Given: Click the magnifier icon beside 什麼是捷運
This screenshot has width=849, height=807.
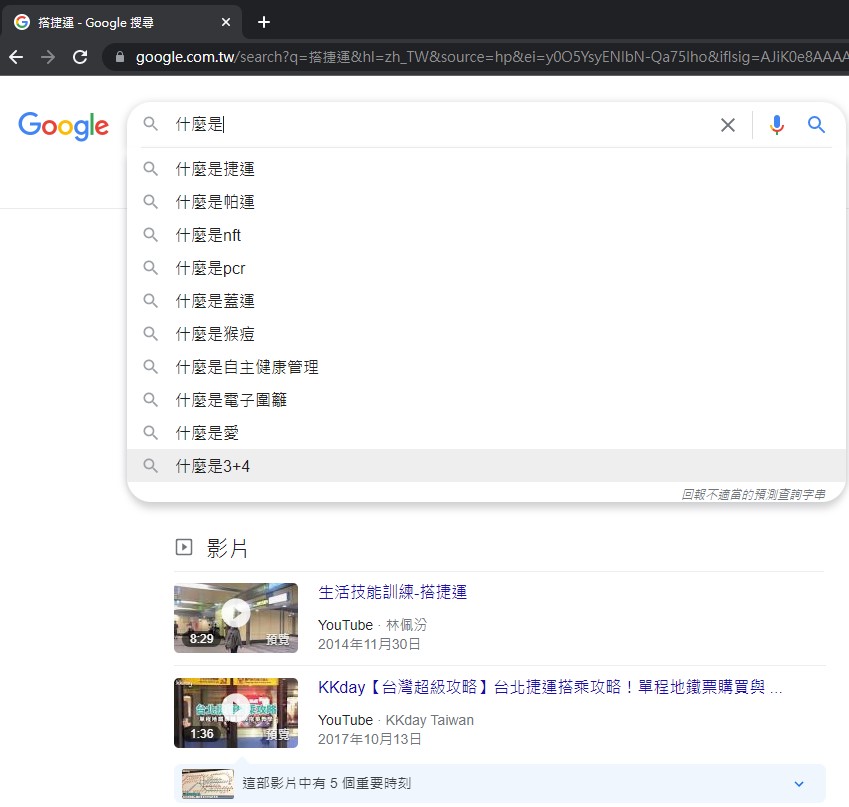Looking at the screenshot, I should [x=151, y=168].
